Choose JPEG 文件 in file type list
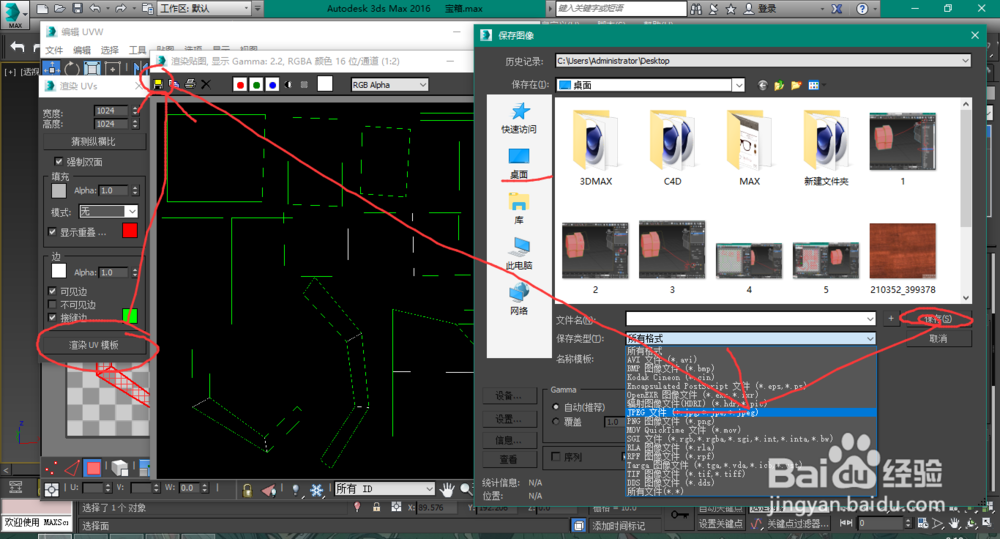Viewport: 1000px width, 539px height. coord(751,413)
